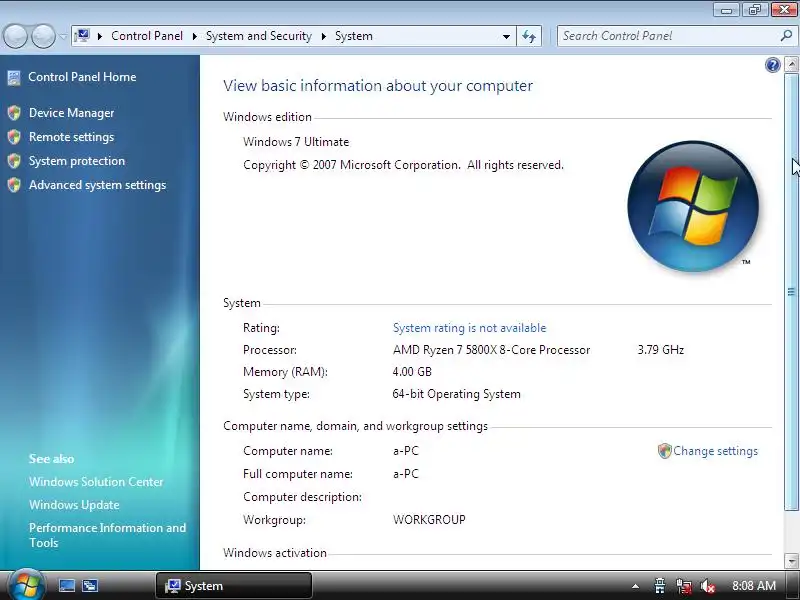Open recent pages dropdown arrow beside Forward

pos(63,36)
